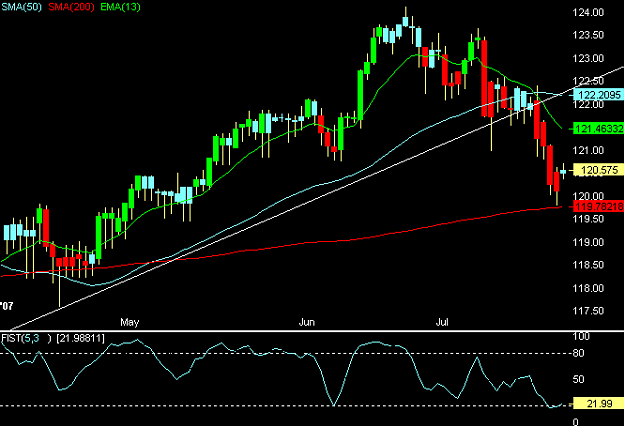Select the 122.2095 SMA(50) value tag
The height and width of the screenshot is (427, 625).
coord(599,95)
